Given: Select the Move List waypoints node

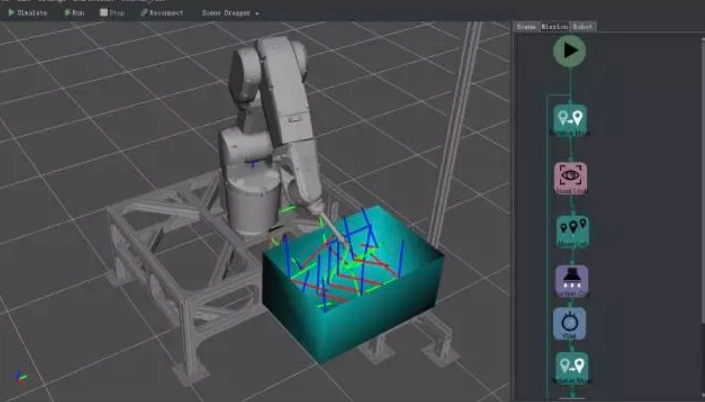Looking at the screenshot, I should click(571, 230).
